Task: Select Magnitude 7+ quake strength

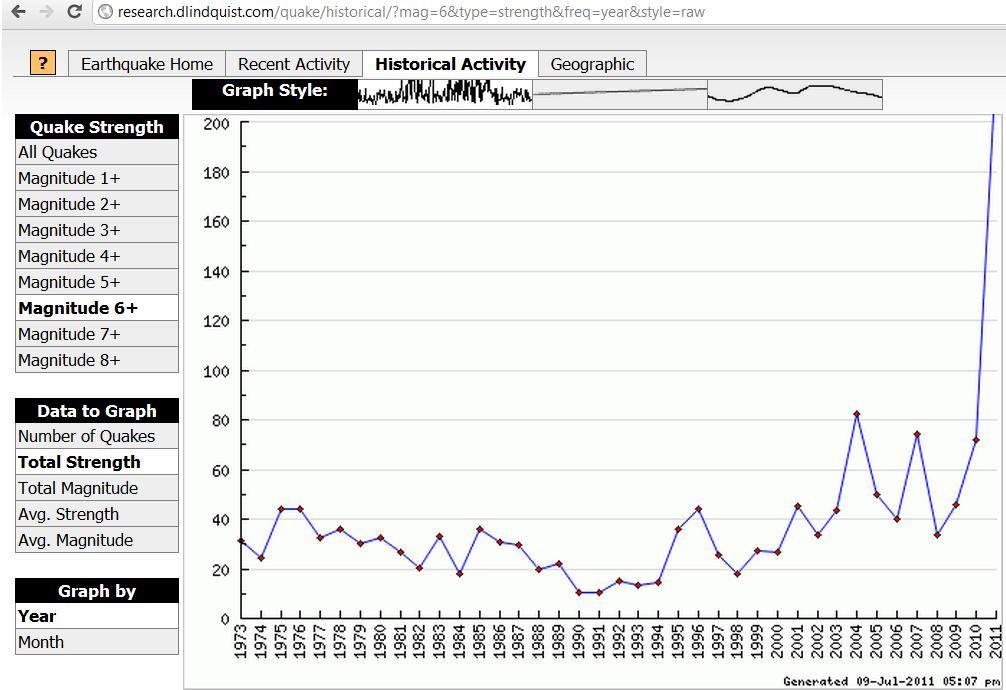Action: point(97,334)
